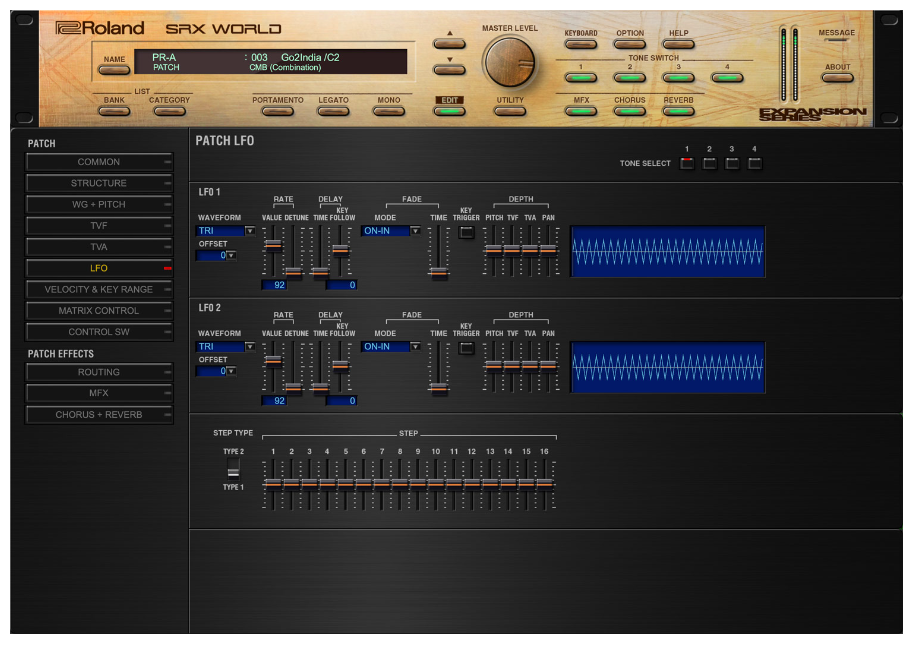Open the STRUCTURE patch page
This screenshot has height=649, width=916.
tap(99, 183)
